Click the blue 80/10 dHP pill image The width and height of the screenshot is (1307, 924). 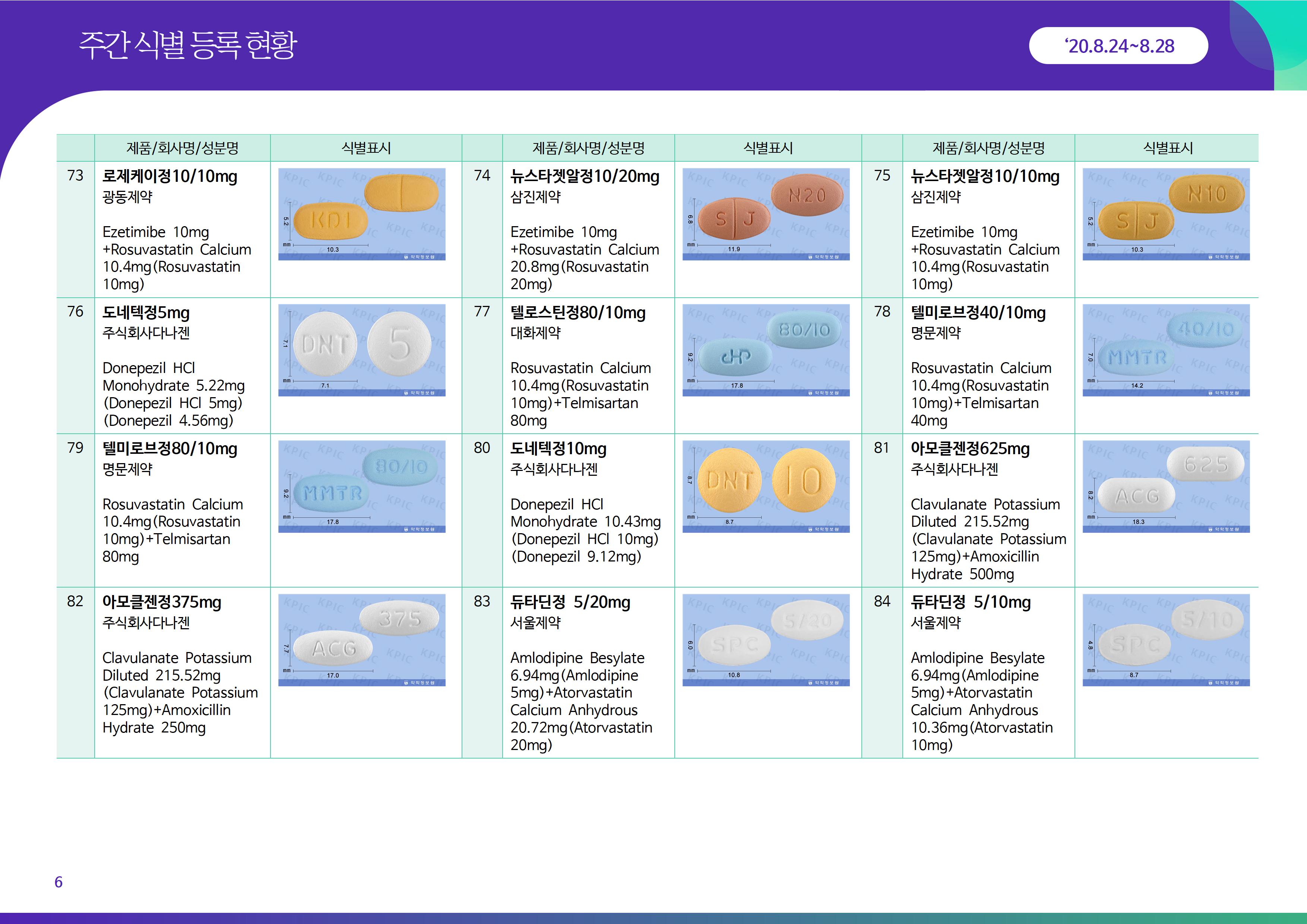click(x=766, y=350)
